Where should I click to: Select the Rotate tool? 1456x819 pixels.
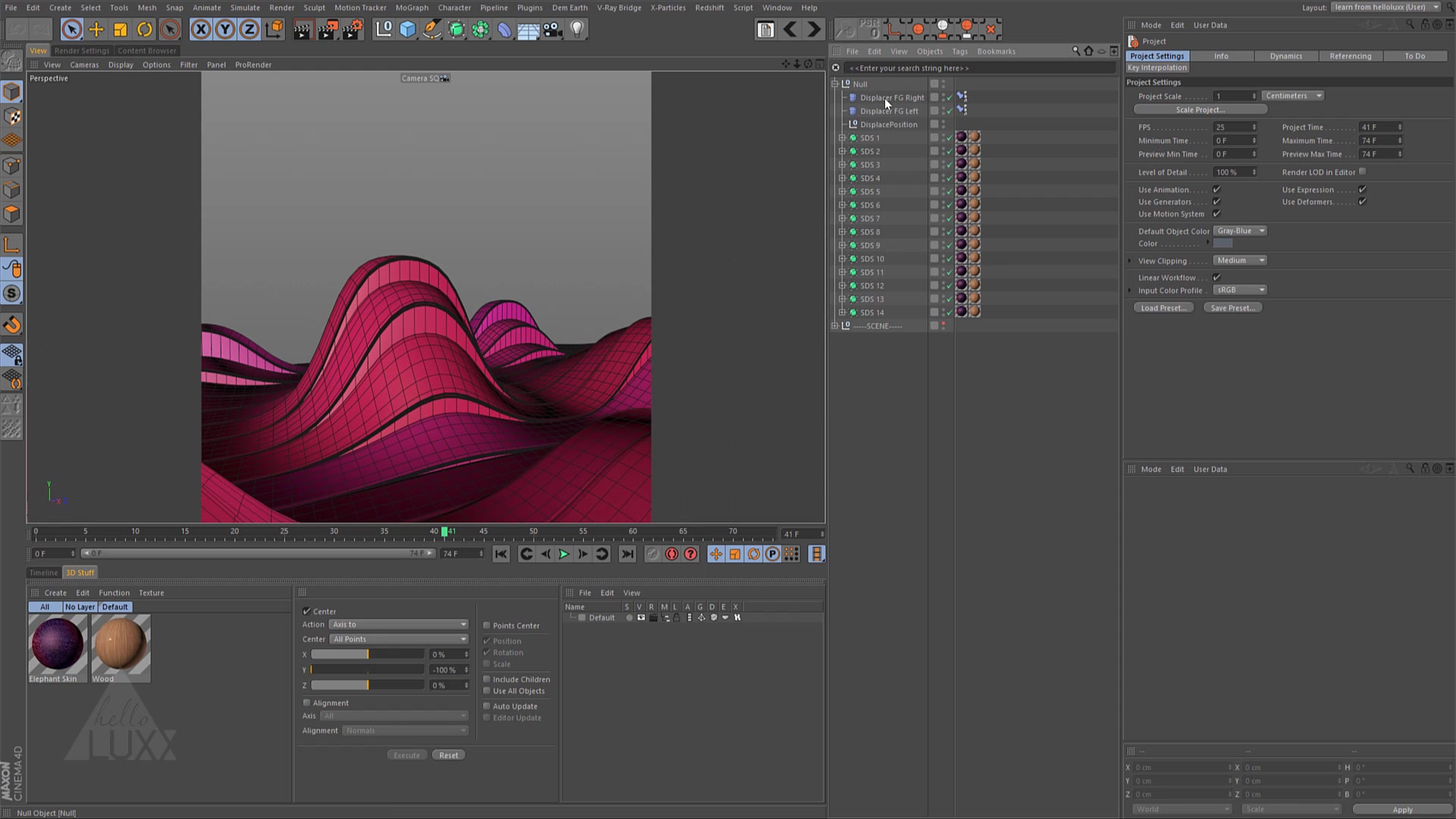144,29
